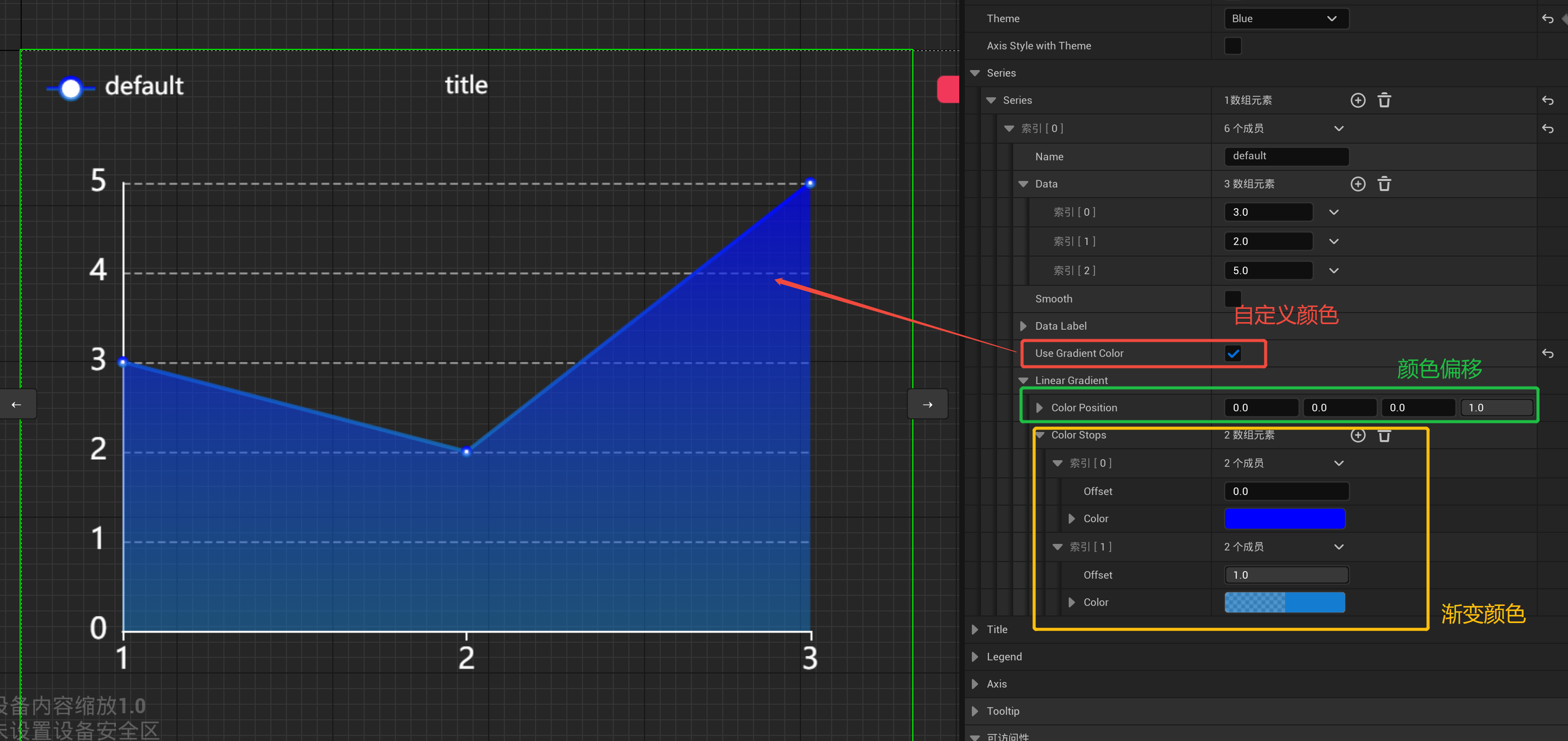
Task: Reset 索引[0] settings with its revert arrow
Action: pos(1548,129)
